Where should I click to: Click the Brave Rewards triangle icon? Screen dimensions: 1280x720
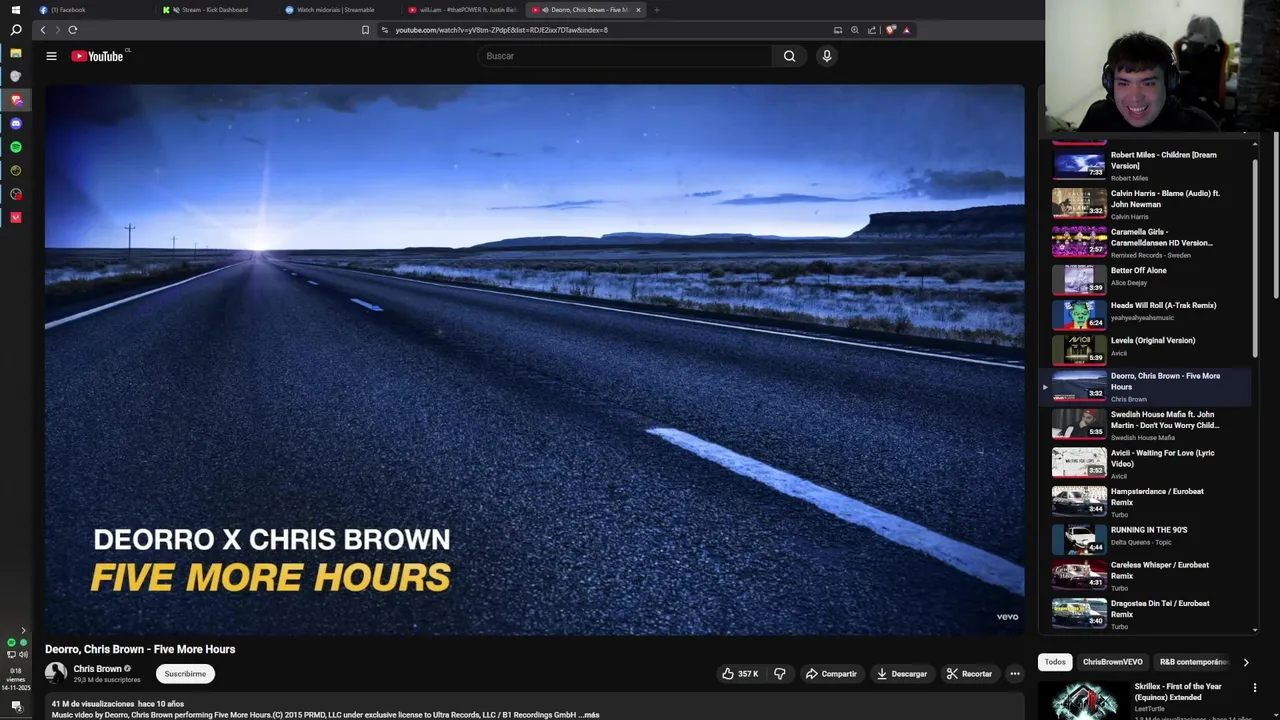click(906, 30)
